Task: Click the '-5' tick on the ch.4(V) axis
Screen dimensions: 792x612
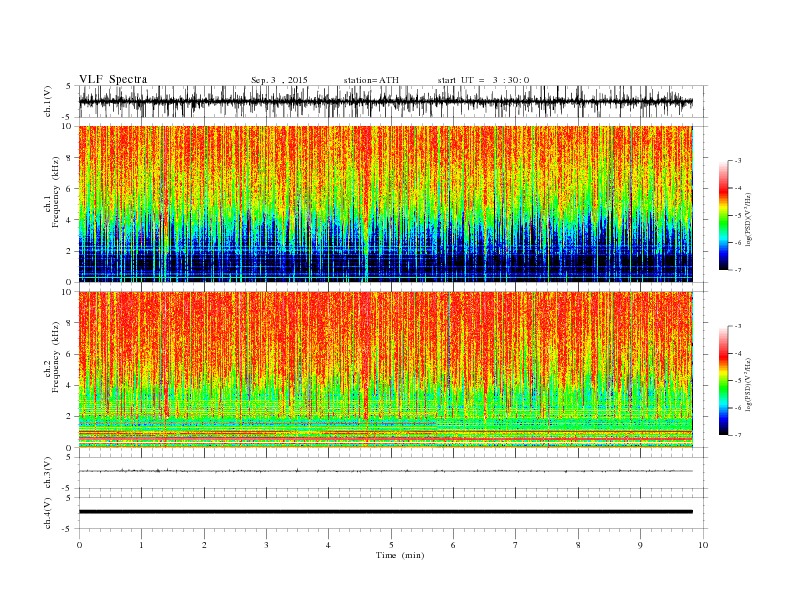Action: 67,529
